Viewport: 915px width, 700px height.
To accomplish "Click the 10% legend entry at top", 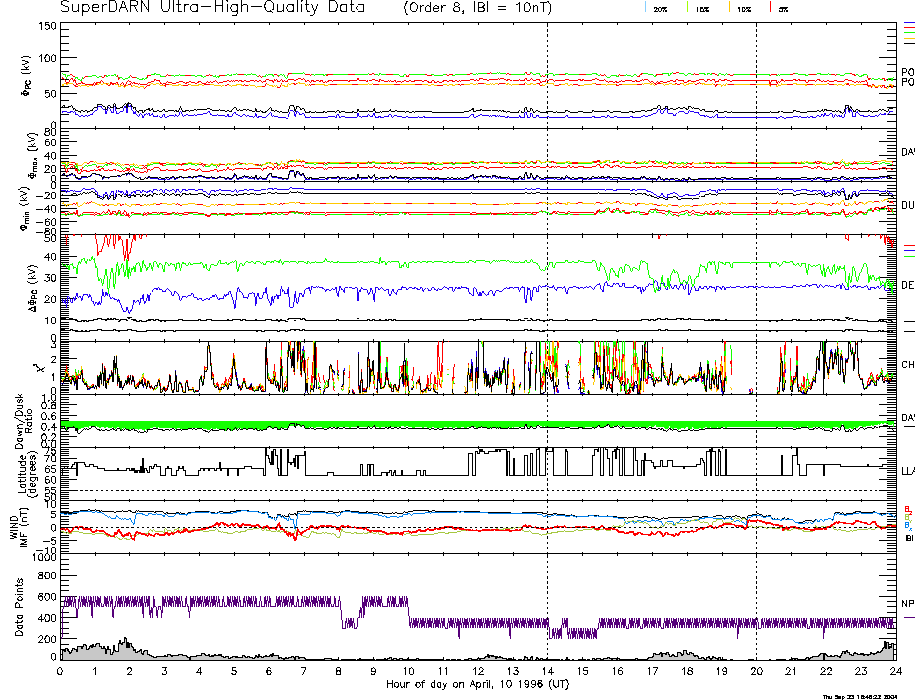I will [x=744, y=8].
